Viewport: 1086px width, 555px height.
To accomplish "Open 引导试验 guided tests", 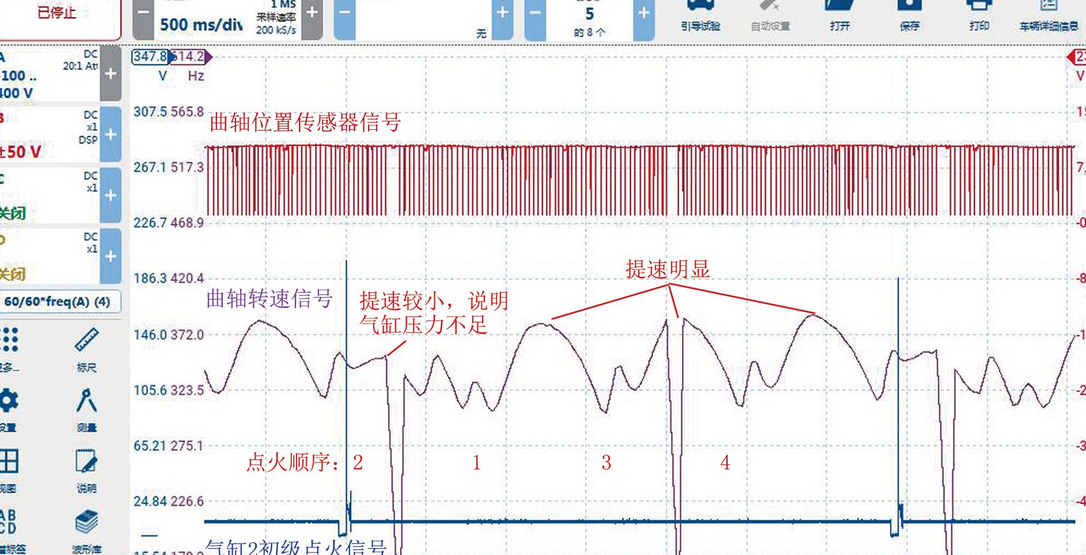I will click(x=700, y=17).
